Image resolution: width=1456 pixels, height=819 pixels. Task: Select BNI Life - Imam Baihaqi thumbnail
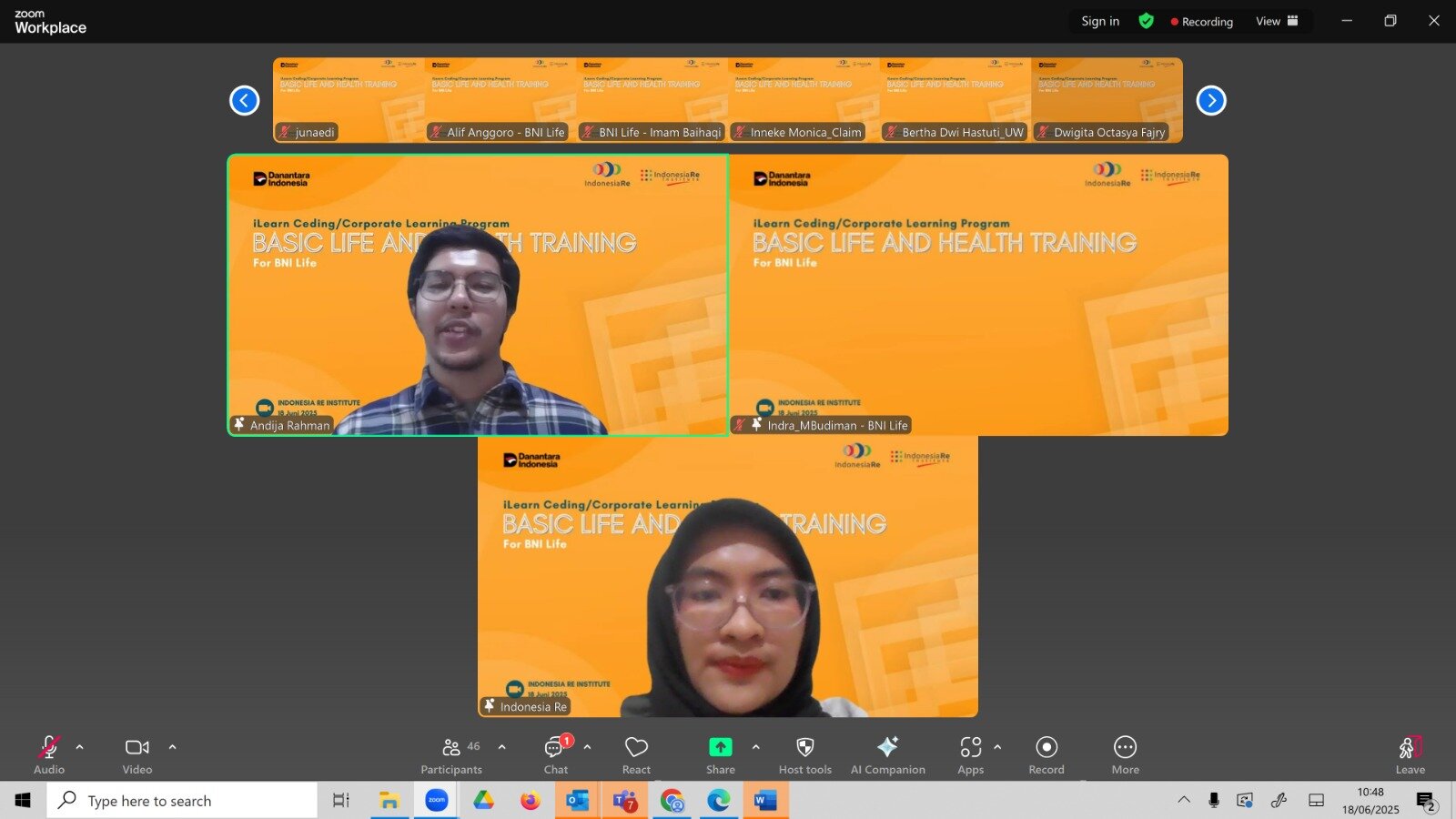tap(652, 100)
